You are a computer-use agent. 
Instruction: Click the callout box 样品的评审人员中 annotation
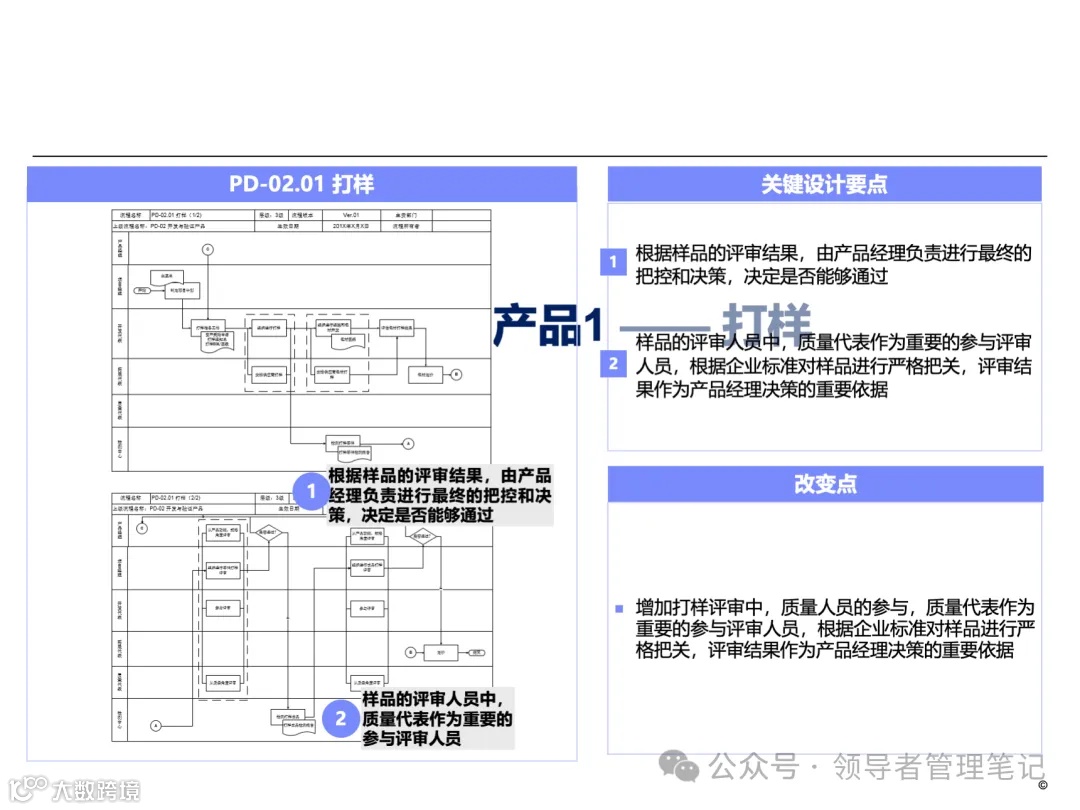(437, 717)
